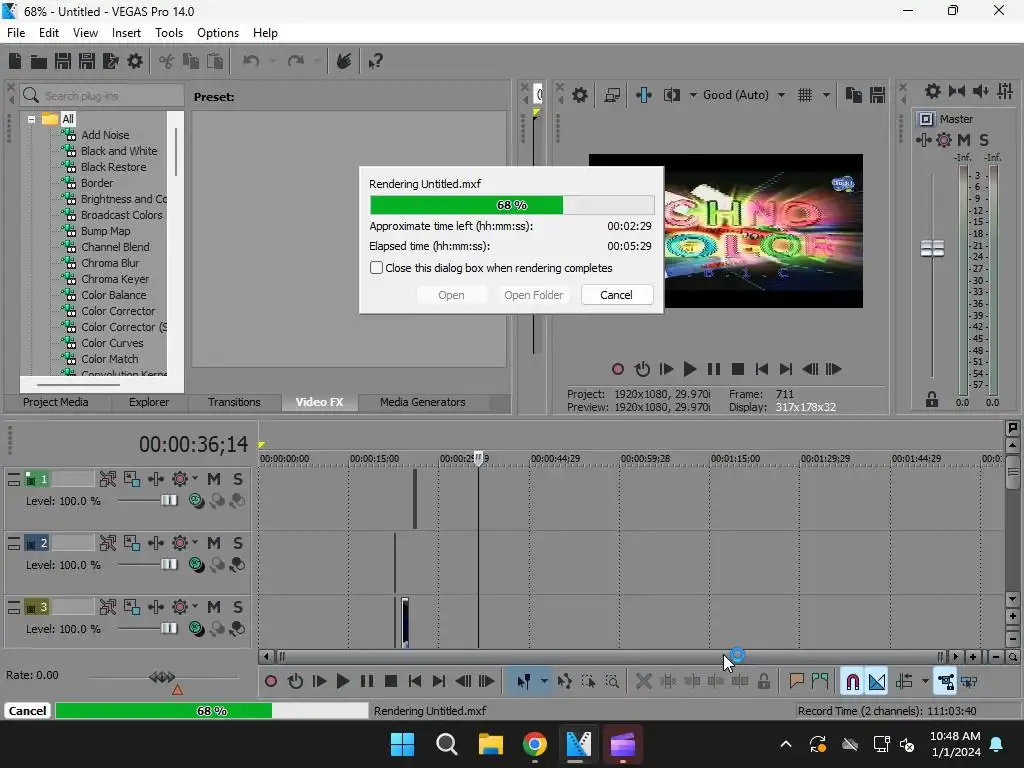Click the Redo arrow icon
1024x768 pixels.
295,61
